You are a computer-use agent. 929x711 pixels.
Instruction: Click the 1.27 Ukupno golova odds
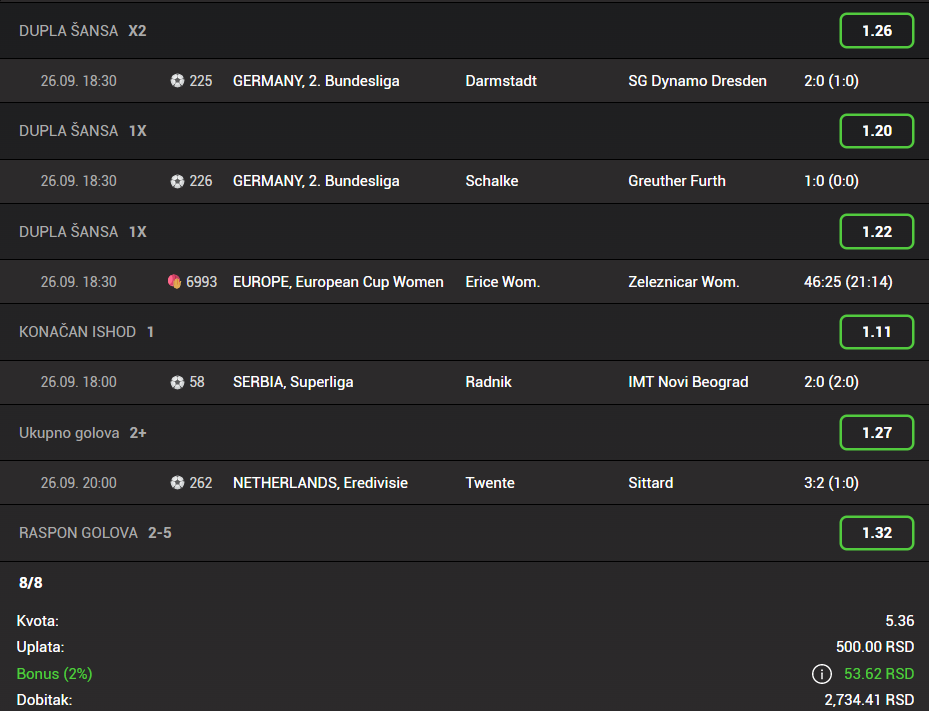[877, 433]
